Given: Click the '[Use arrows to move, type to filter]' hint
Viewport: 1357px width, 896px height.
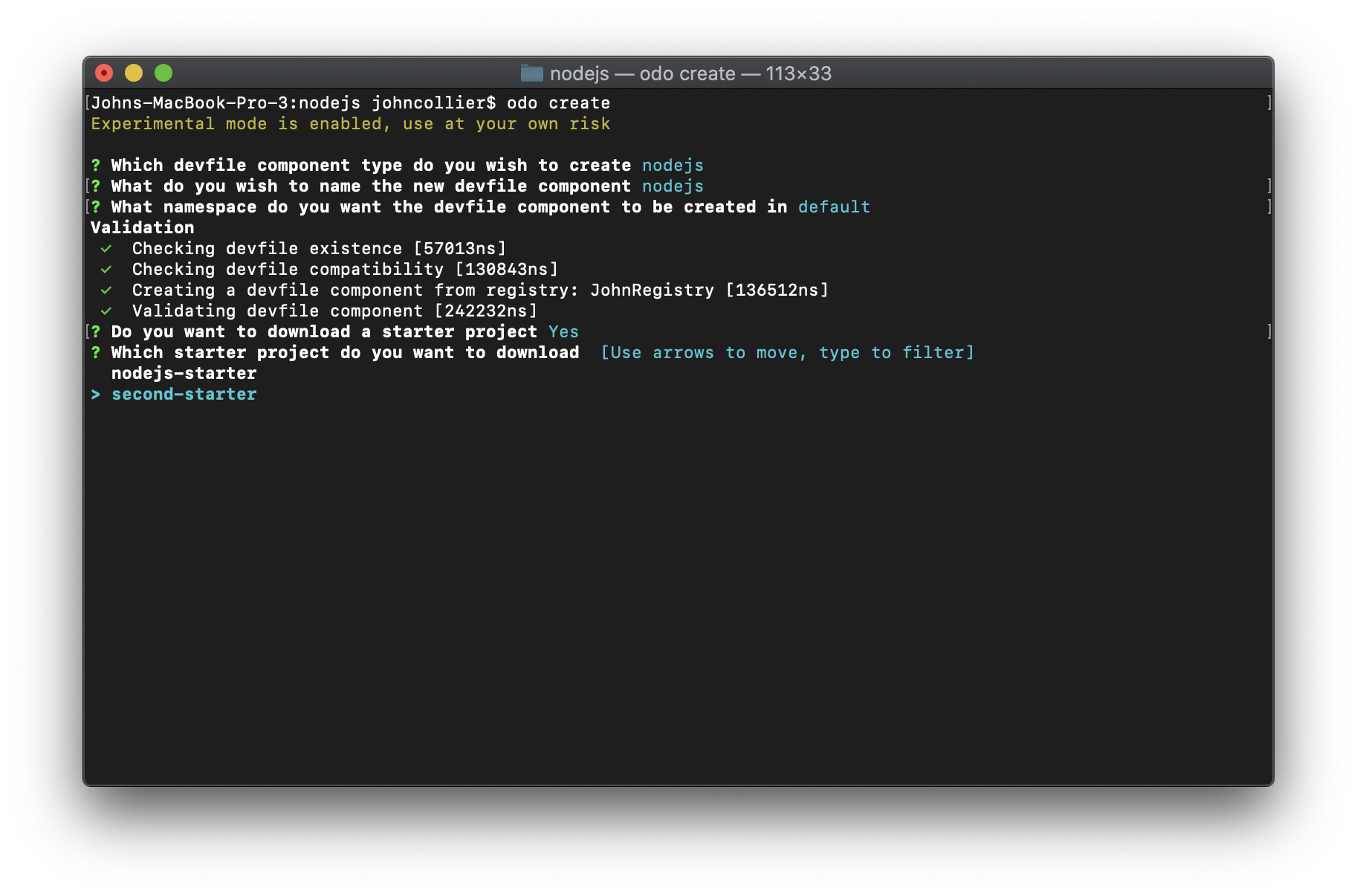Looking at the screenshot, I should [x=787, y=352].
